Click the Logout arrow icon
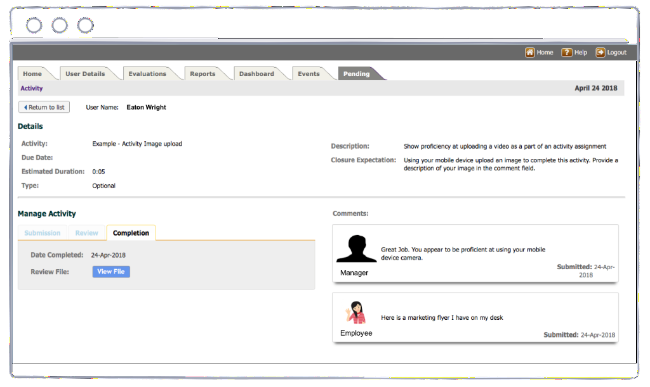Image resolution: width=650 pixels, height=387 pixels. point(600,52)
